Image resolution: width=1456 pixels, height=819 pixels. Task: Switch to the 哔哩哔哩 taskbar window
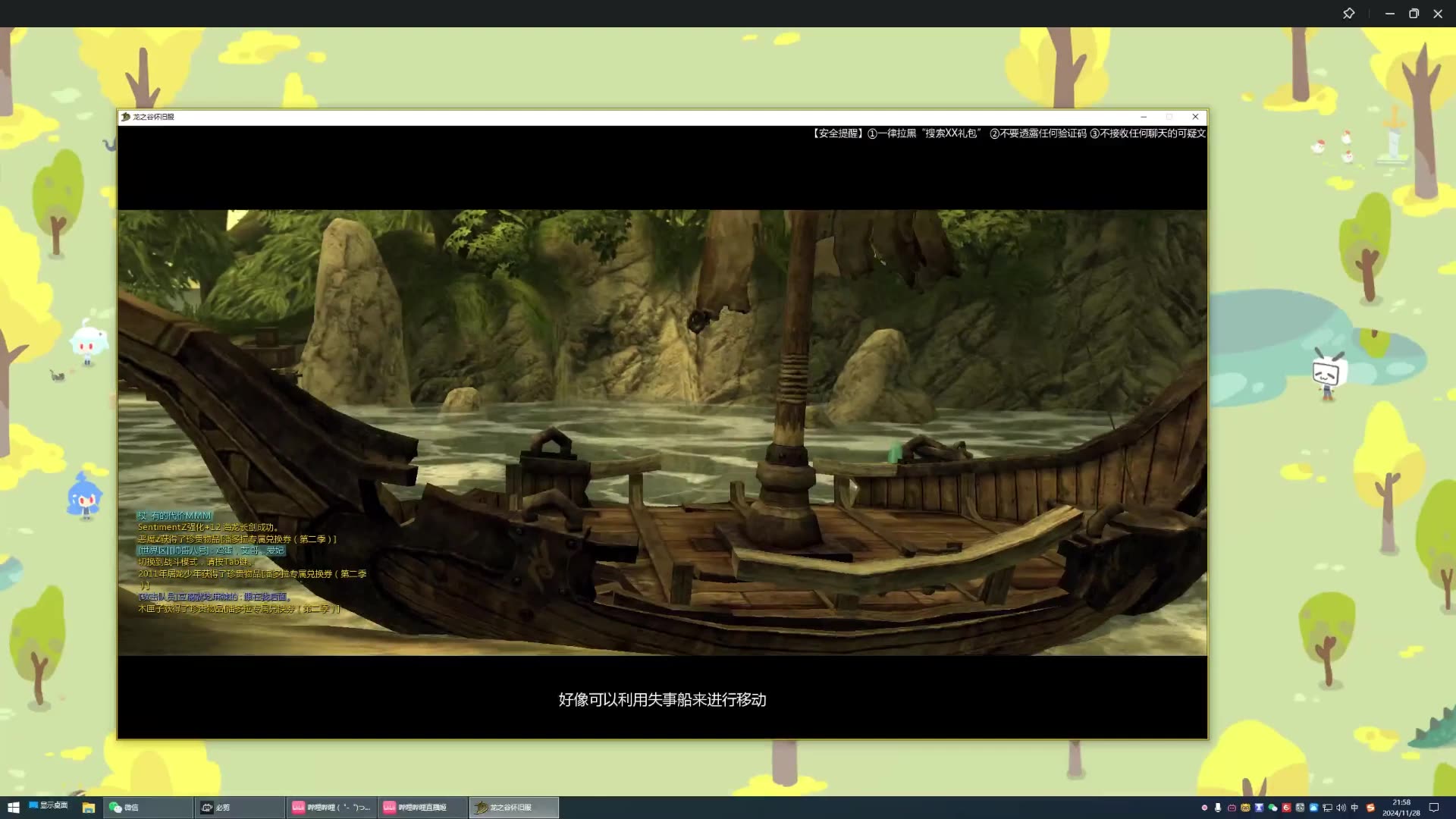(331, 808)
